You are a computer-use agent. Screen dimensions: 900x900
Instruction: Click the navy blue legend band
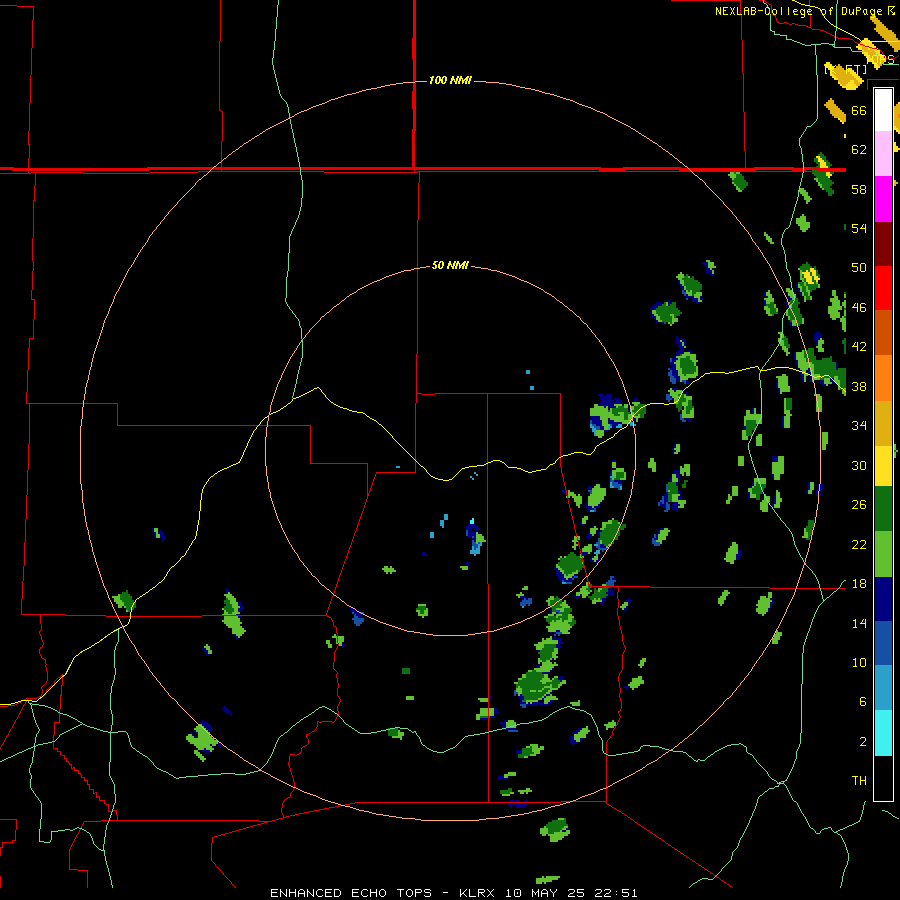click(x=883, y=599)
